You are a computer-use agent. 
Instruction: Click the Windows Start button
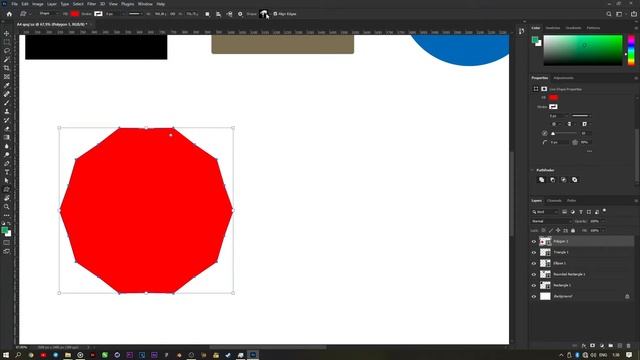click(6, 355)
